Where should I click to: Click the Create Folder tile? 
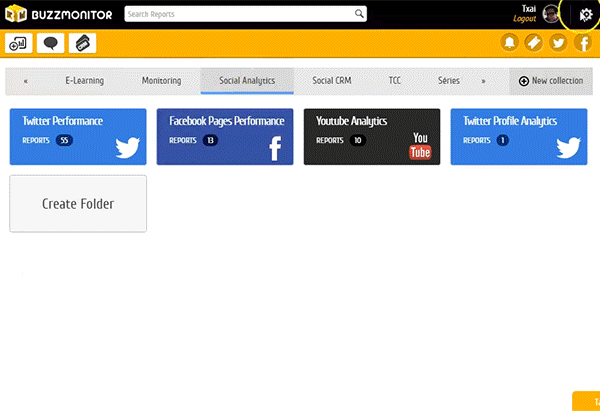pos(78,204)
